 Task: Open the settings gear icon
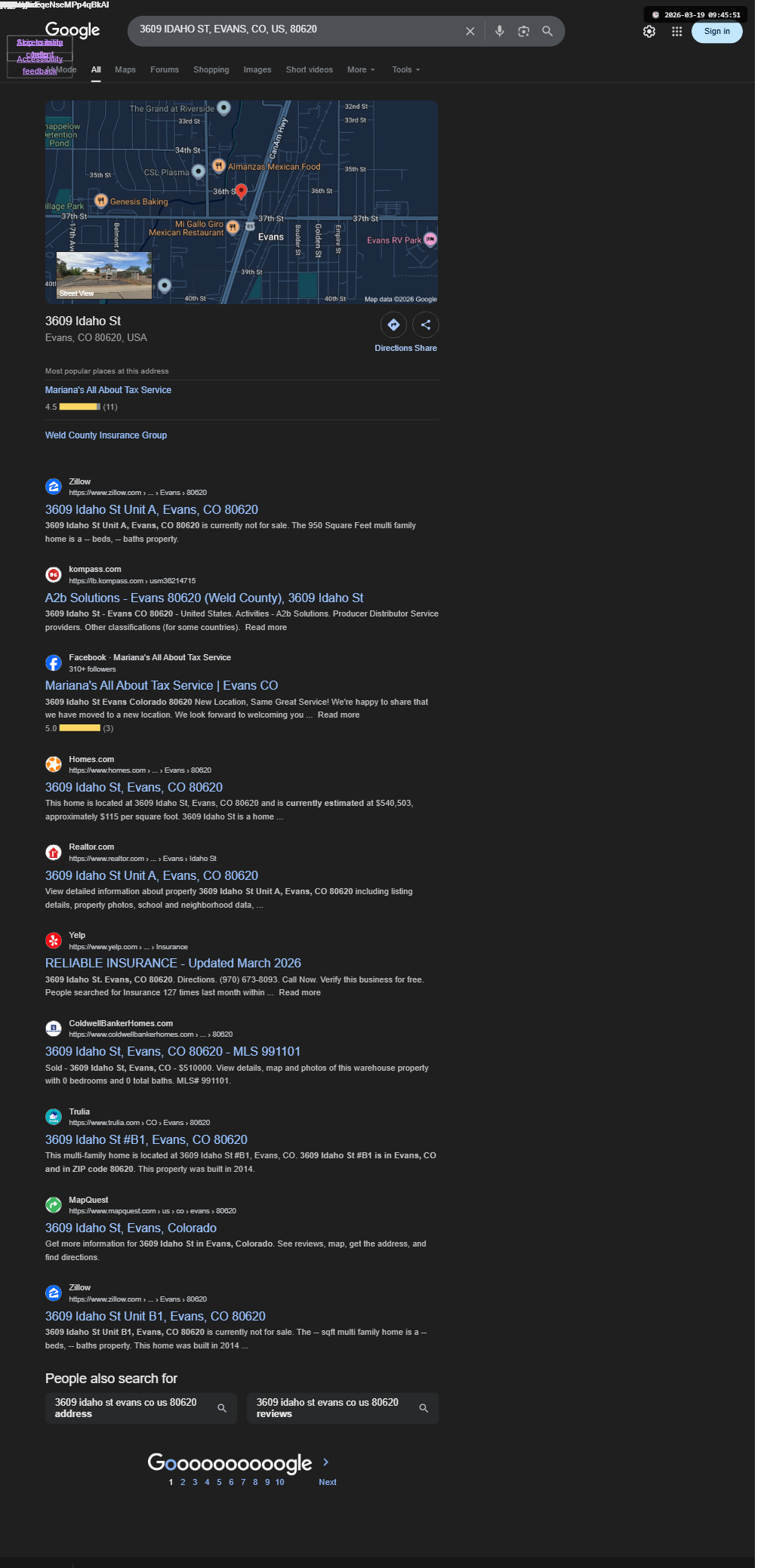pos(649,32)
